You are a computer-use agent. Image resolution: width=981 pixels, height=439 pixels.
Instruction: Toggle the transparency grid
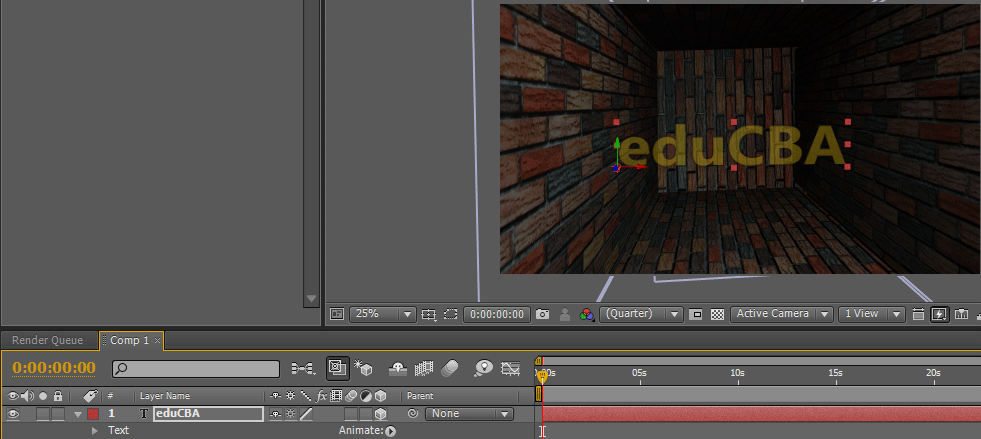click(717, 314)
